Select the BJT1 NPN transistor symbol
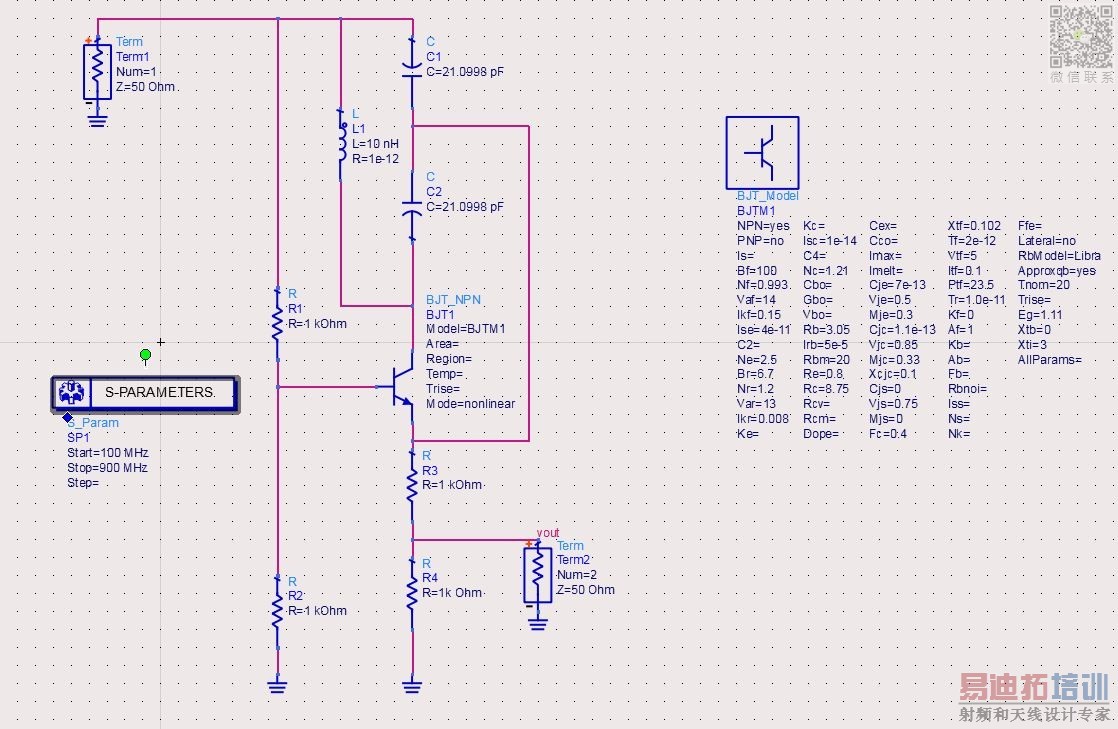1118x729 pixels. point(399,387)
